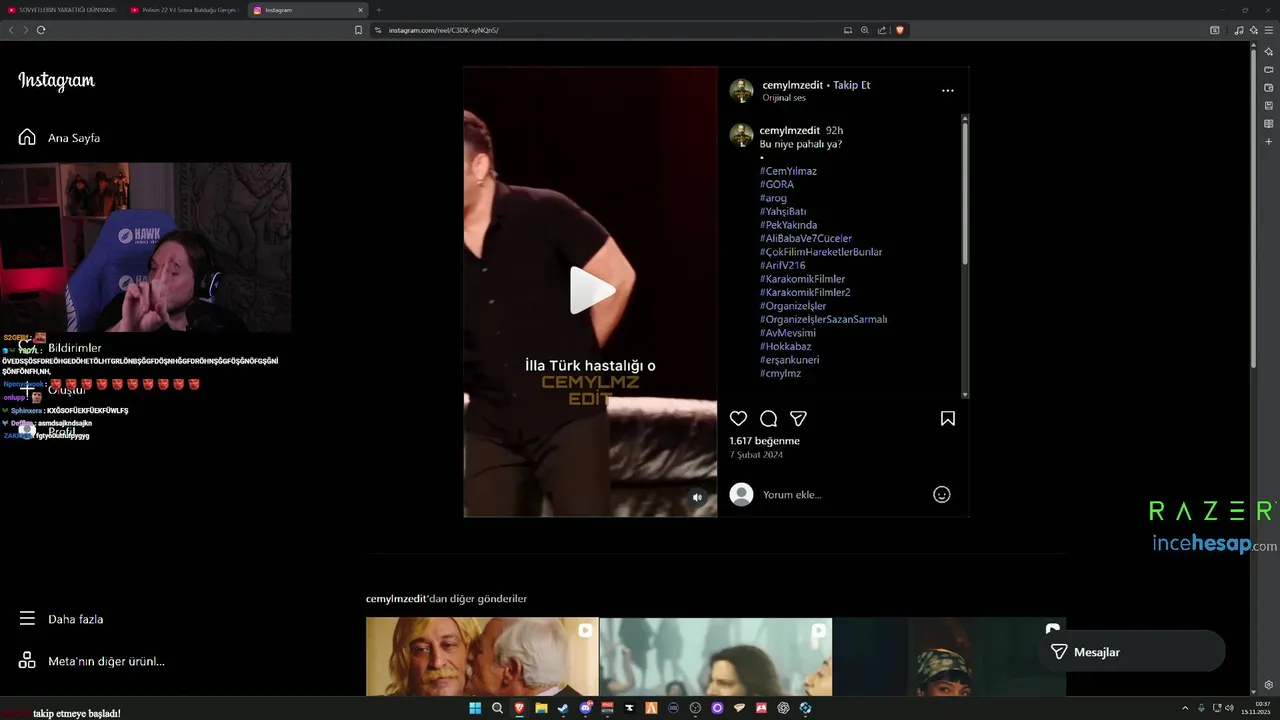View the 1.617 beğenme likes list

(x=764, y=441)
